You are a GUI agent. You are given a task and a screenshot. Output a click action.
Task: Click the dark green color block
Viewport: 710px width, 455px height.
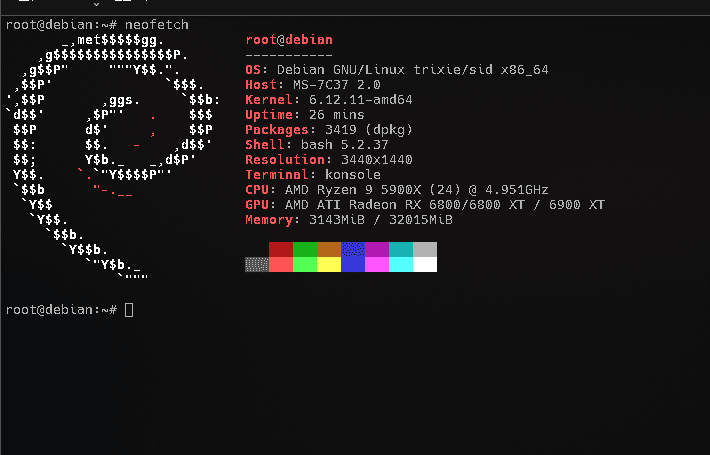point(305,249)
